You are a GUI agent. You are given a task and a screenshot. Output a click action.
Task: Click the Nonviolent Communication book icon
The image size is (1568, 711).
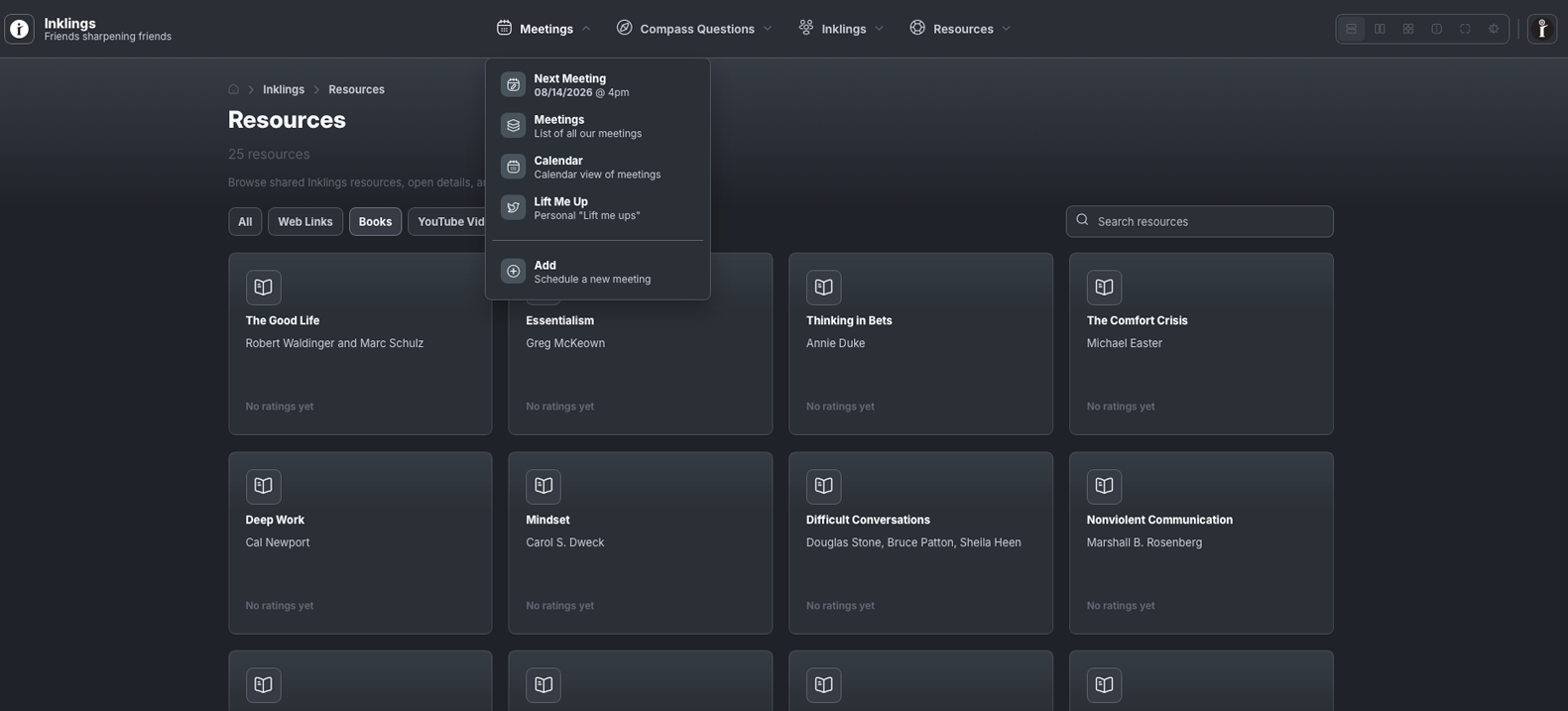point(1104,486)
